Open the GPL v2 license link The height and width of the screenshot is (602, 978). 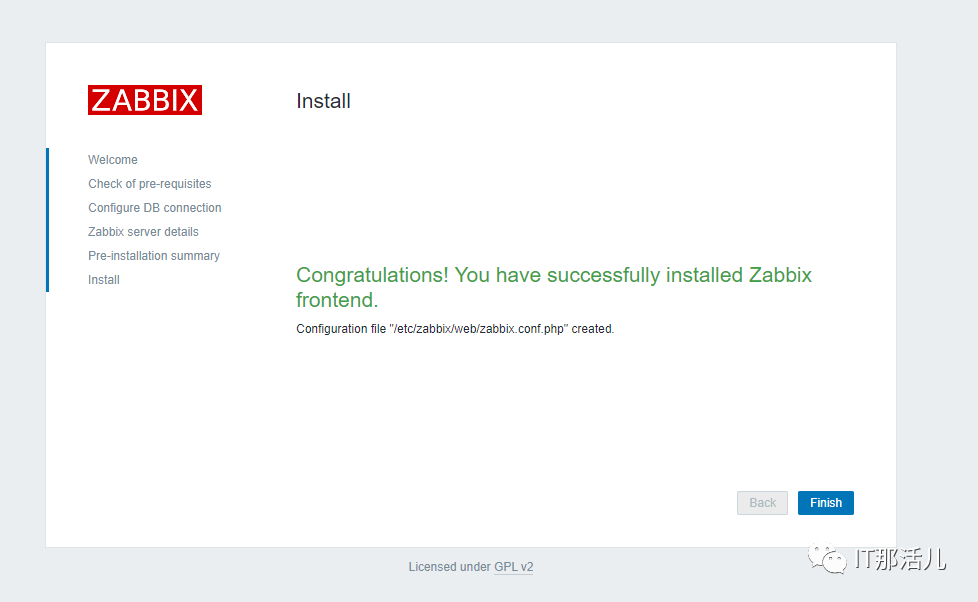pos(514,566)
